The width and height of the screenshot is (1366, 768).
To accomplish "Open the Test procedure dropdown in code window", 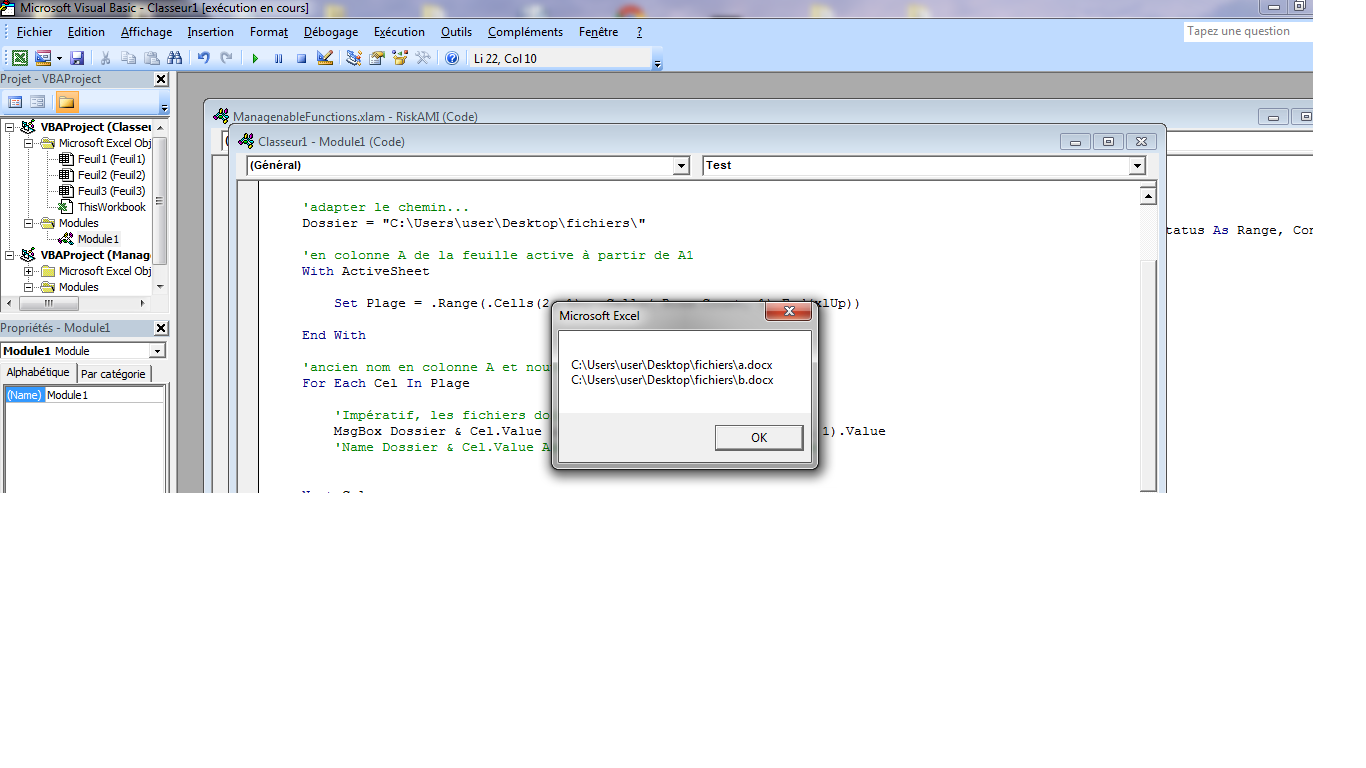I will [1136, 166].
